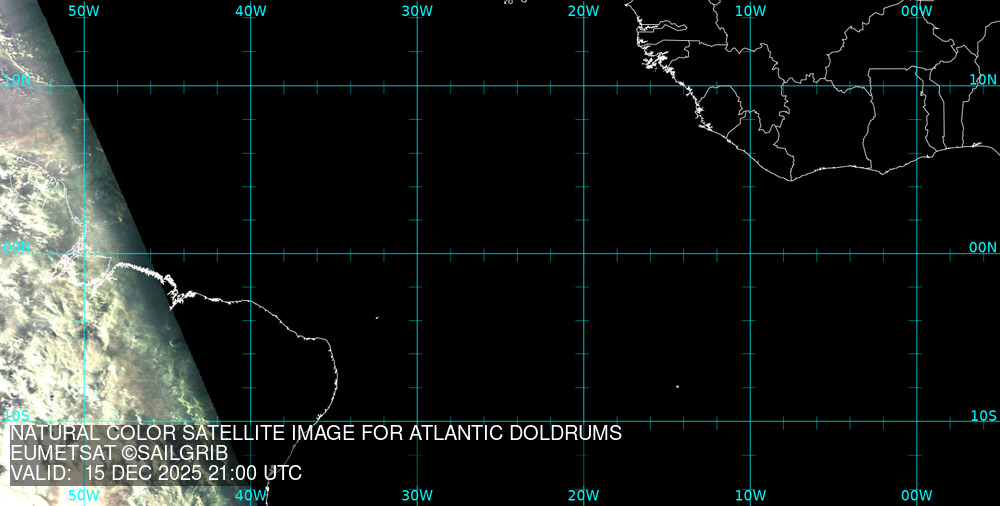
Task: Click the 40W longitude label along the bottom
Action: click(x=250, y=495)
